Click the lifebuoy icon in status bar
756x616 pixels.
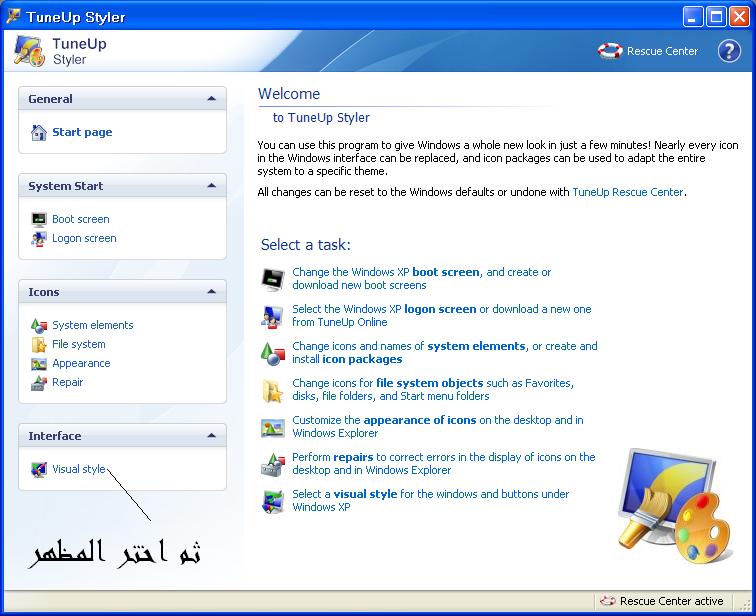coord(608,601)
